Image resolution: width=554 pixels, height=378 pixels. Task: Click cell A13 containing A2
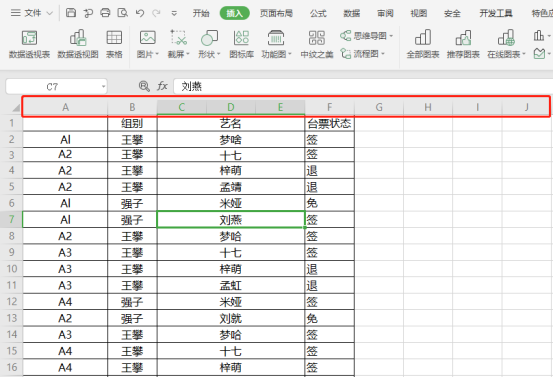point(65,318)
